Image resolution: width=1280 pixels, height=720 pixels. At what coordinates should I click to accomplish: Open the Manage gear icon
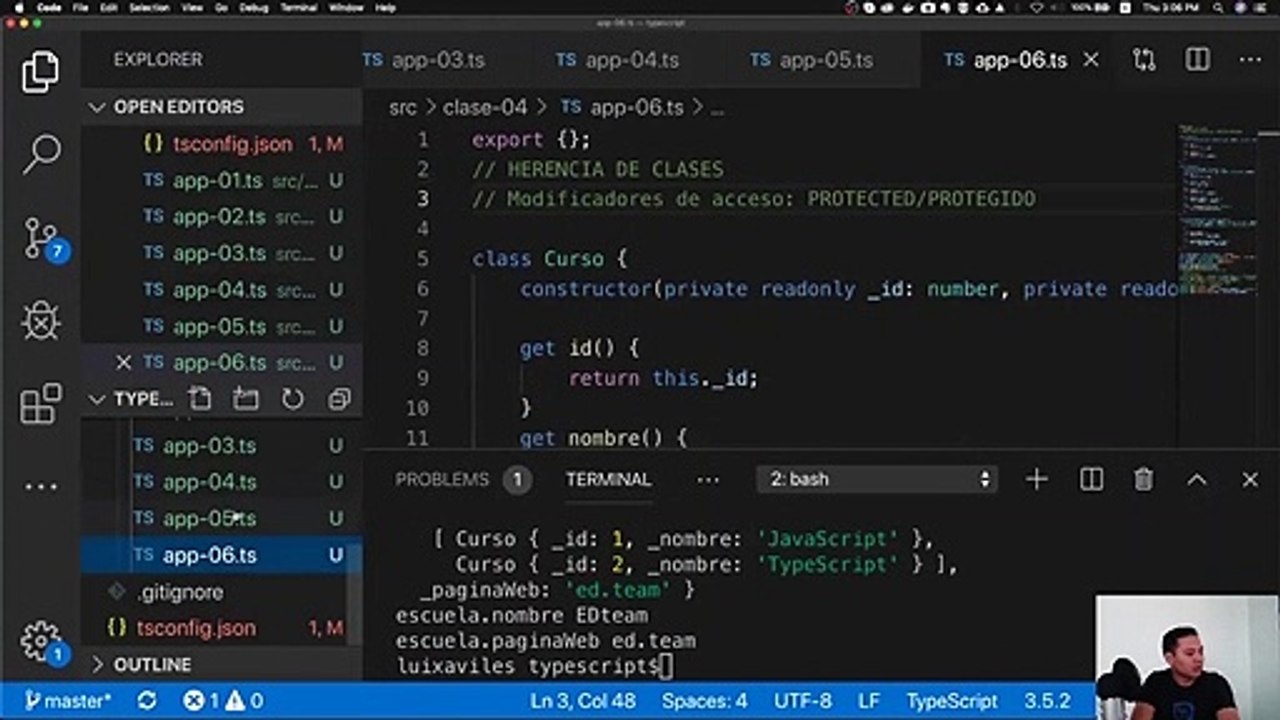[x=42, y=641]
